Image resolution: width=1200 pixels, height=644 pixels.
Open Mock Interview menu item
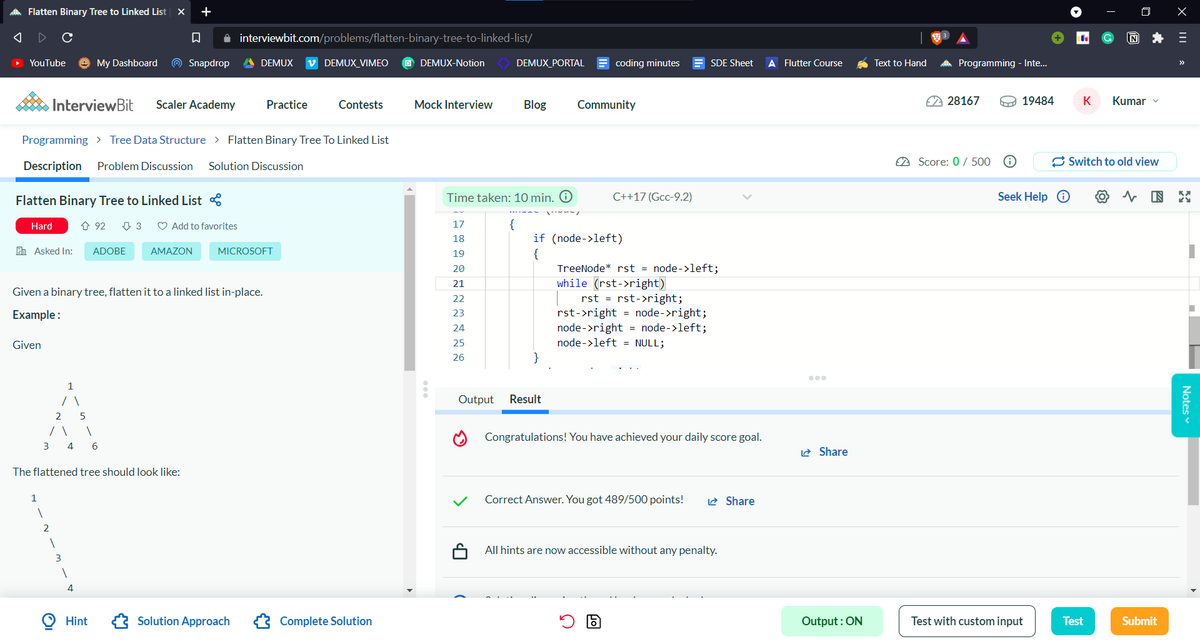click(453, 105)
